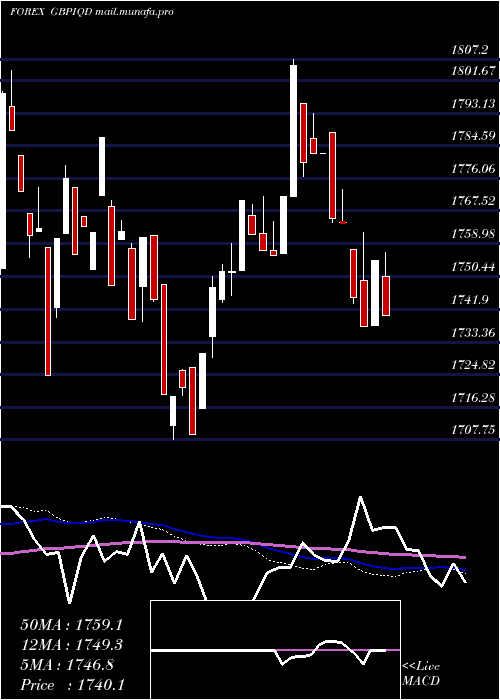
Task: Click the MACD inset chart panel
Action: point(275,650)
